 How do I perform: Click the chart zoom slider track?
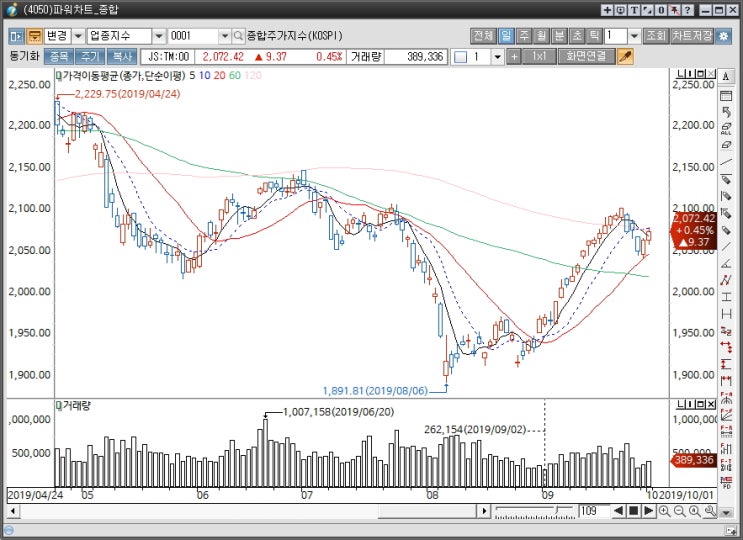(x=535, y=511)
